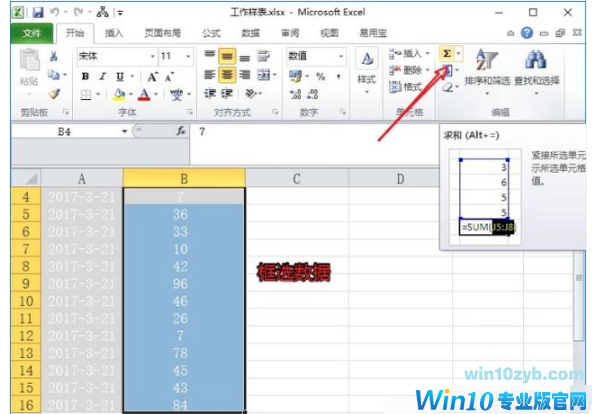592x414 pixels.
Task: Click the Decrease Font Size icon
Action: (x=169, y=77)
